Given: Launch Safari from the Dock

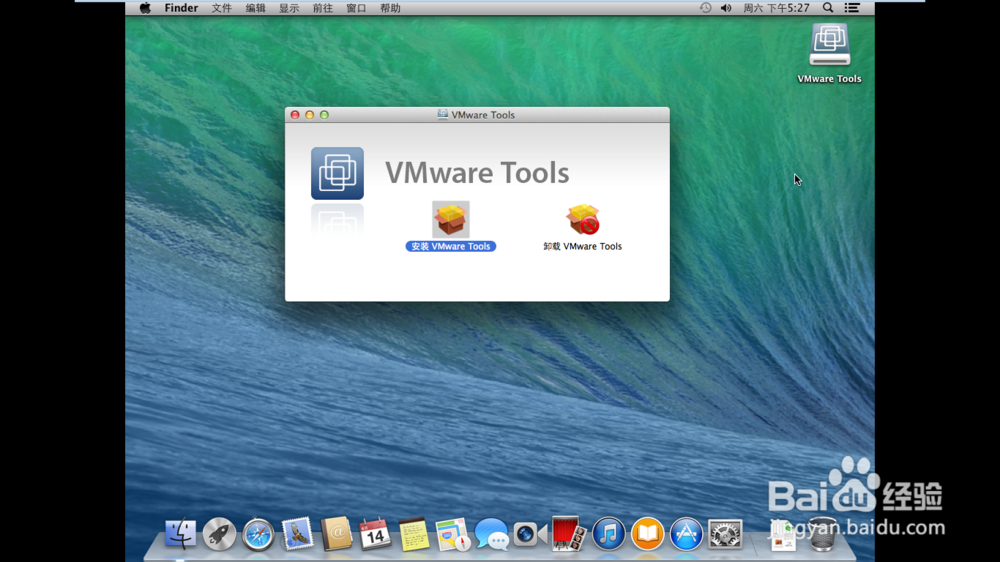Looking at the screenshot, I should [x=258, y=533].
